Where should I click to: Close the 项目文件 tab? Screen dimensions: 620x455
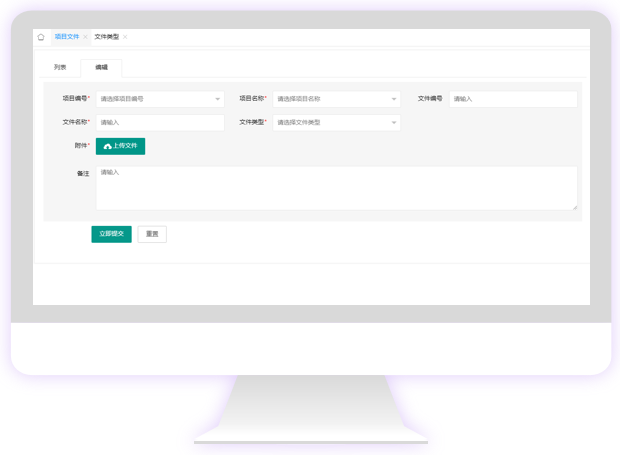[x=85, y=37]
